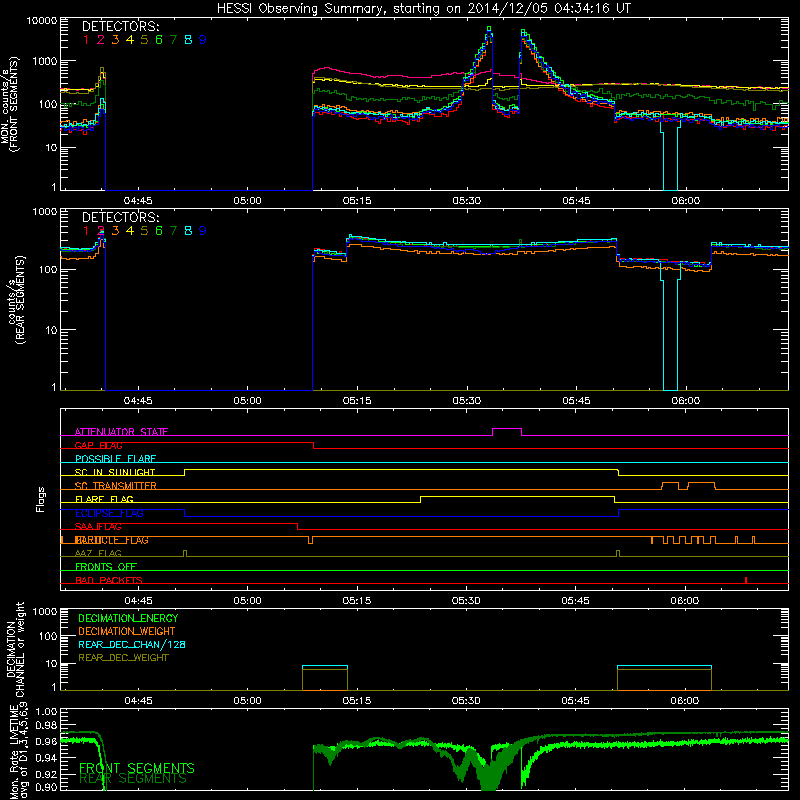This screenshot has width=800, height=800.
Task: Click the rear segments counts/s axis label
Action: 16,299
